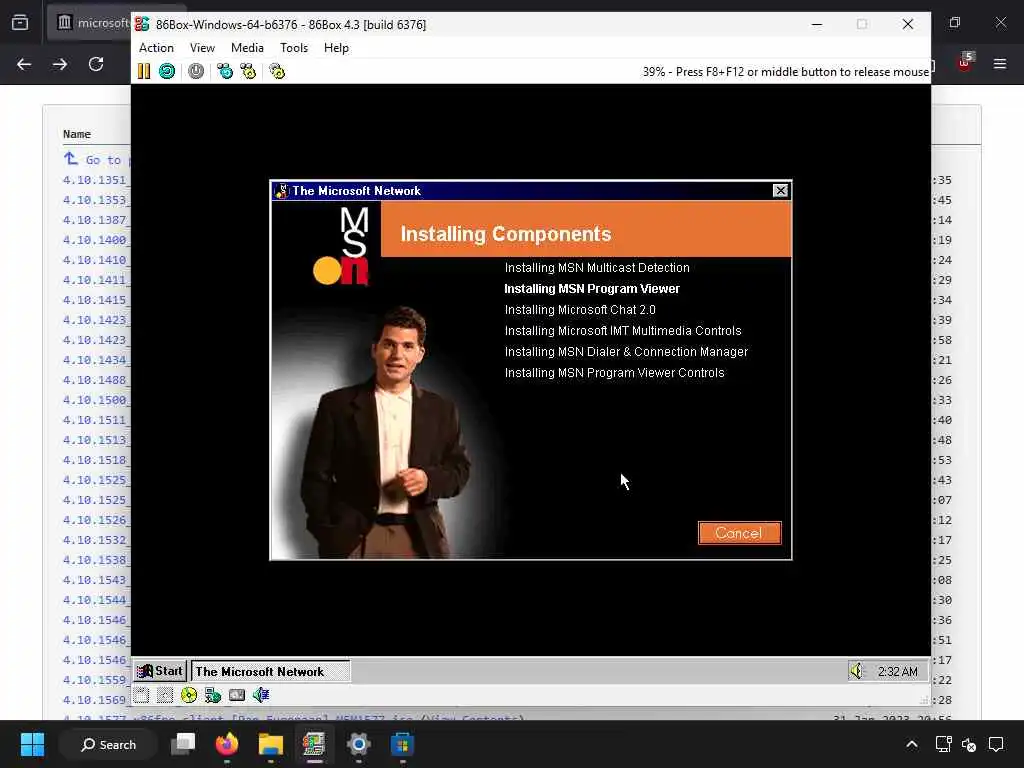Open host notification center icon
The image size is (1024, 768).
(x=996, y=744)
